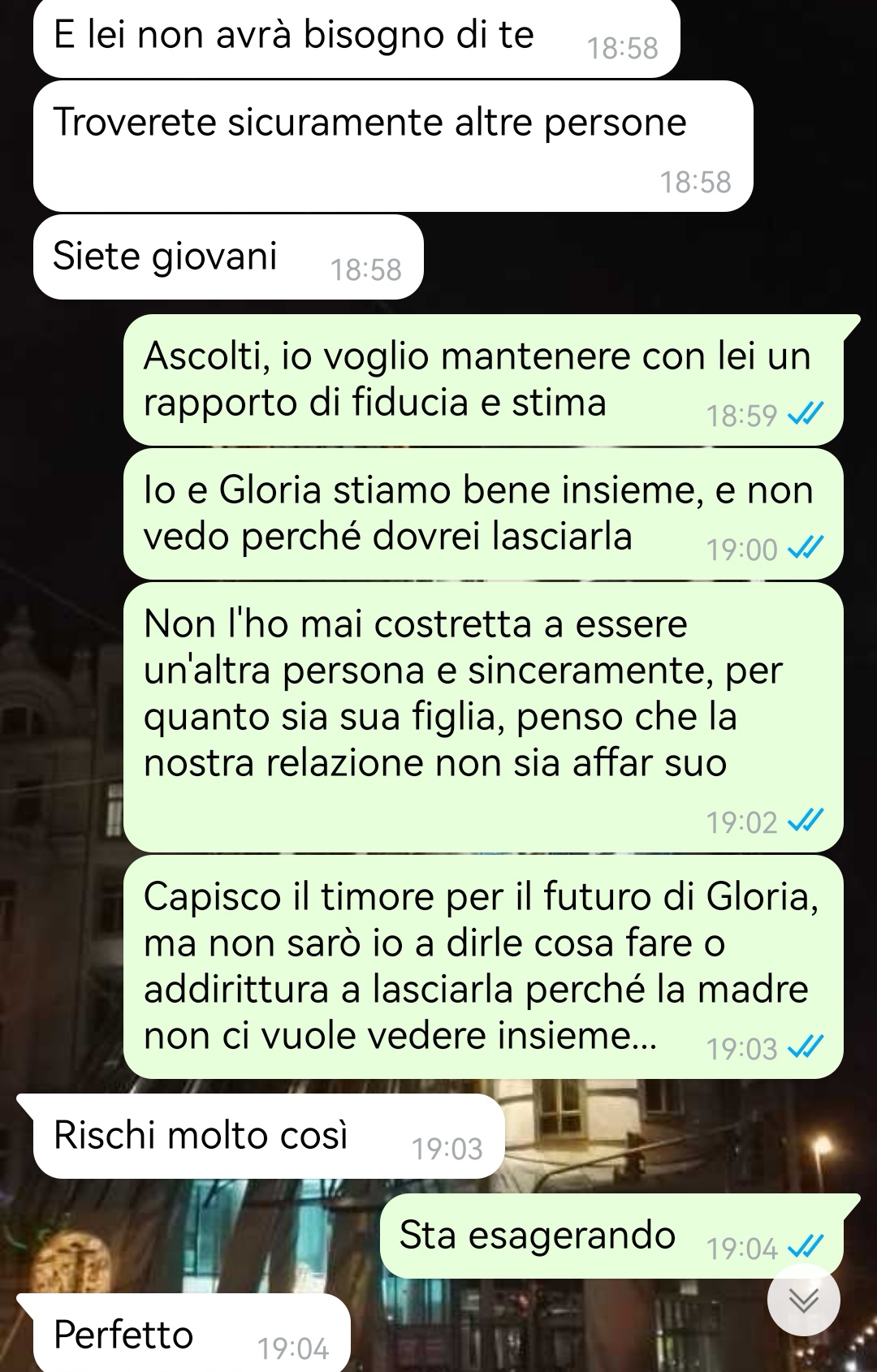Tap 'Troverete sicuramente altre persone' message
Viewport: 877px width, 1372px height.
click(x=393, y=146)
